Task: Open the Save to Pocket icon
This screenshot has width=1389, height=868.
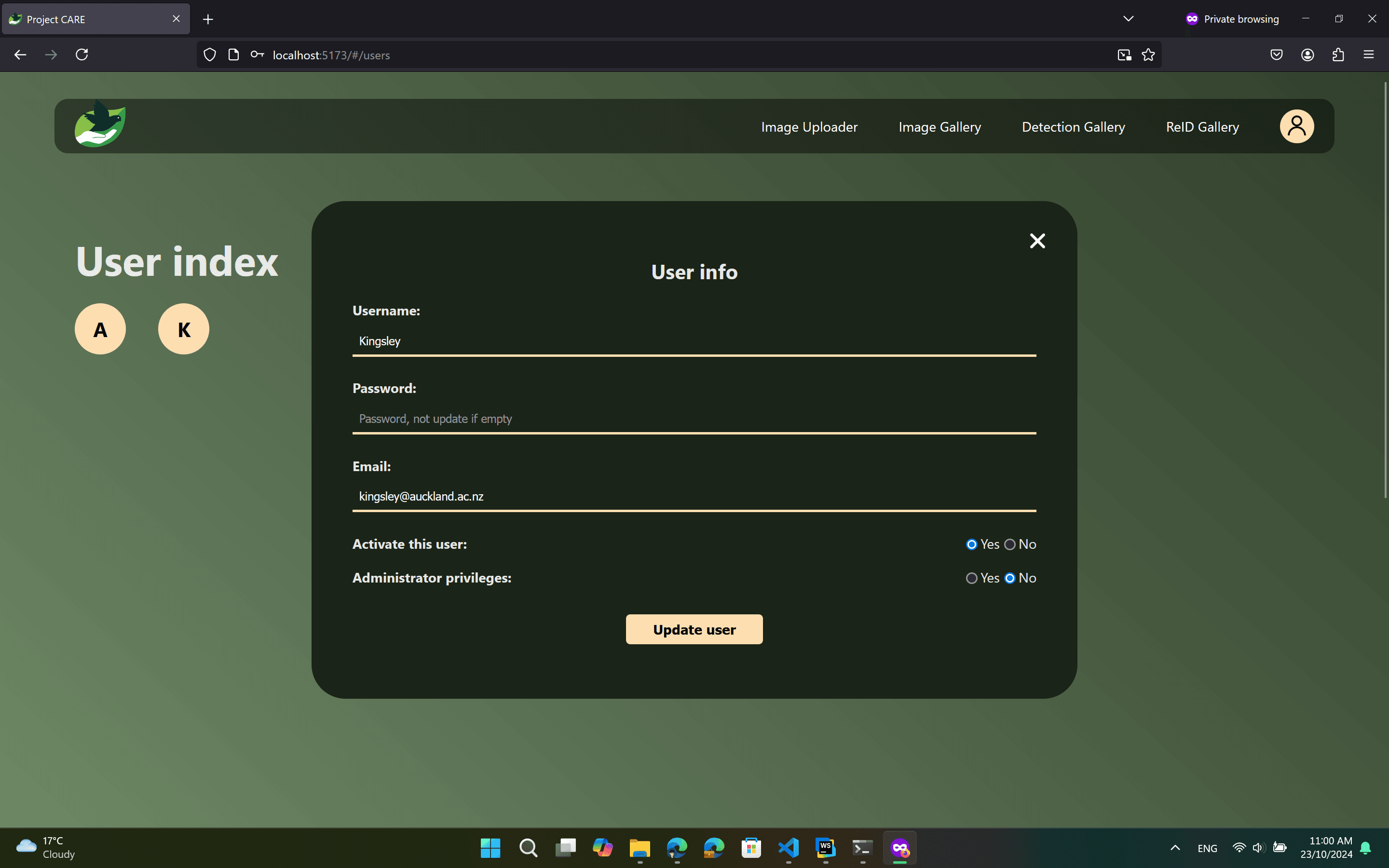Action: coord(1276,55)
